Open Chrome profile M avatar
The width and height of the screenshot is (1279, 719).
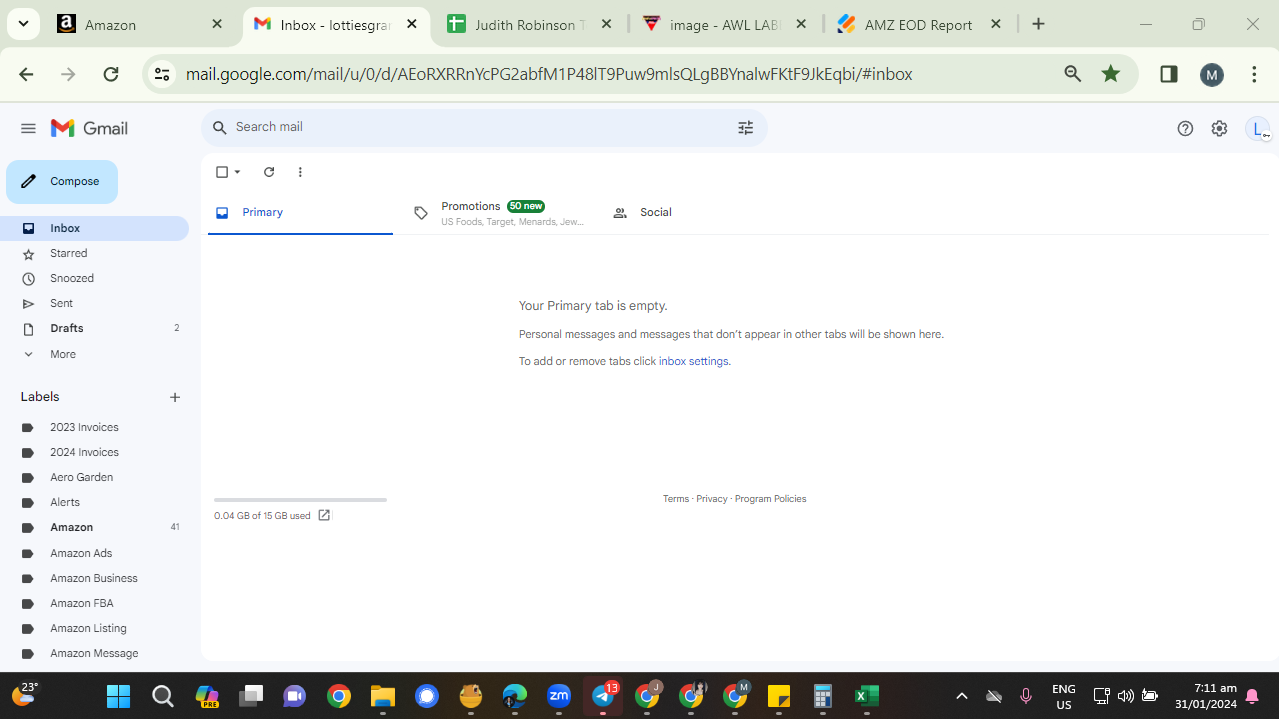[x=1212, y=74]
